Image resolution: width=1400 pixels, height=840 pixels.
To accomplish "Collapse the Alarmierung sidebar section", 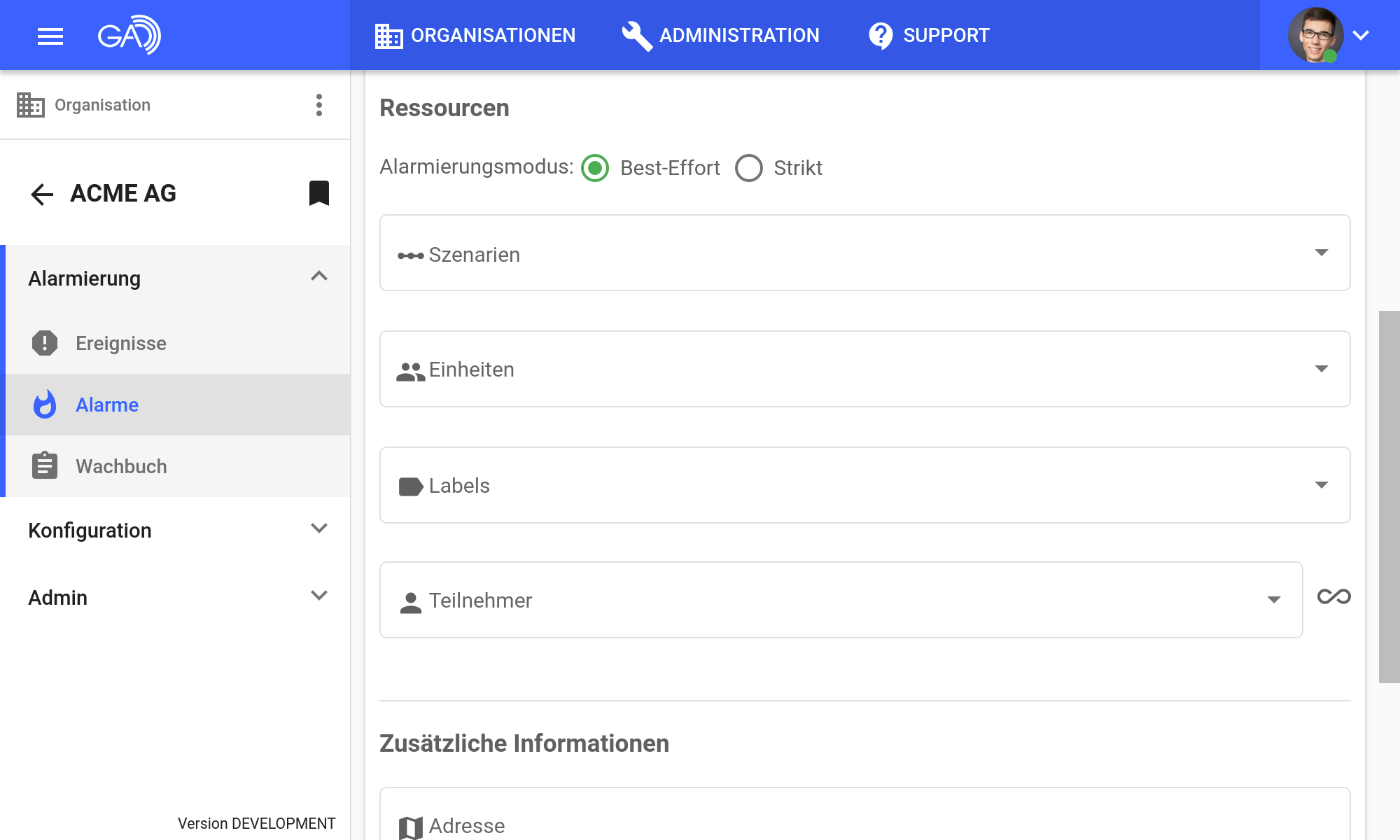I will 318,277.
